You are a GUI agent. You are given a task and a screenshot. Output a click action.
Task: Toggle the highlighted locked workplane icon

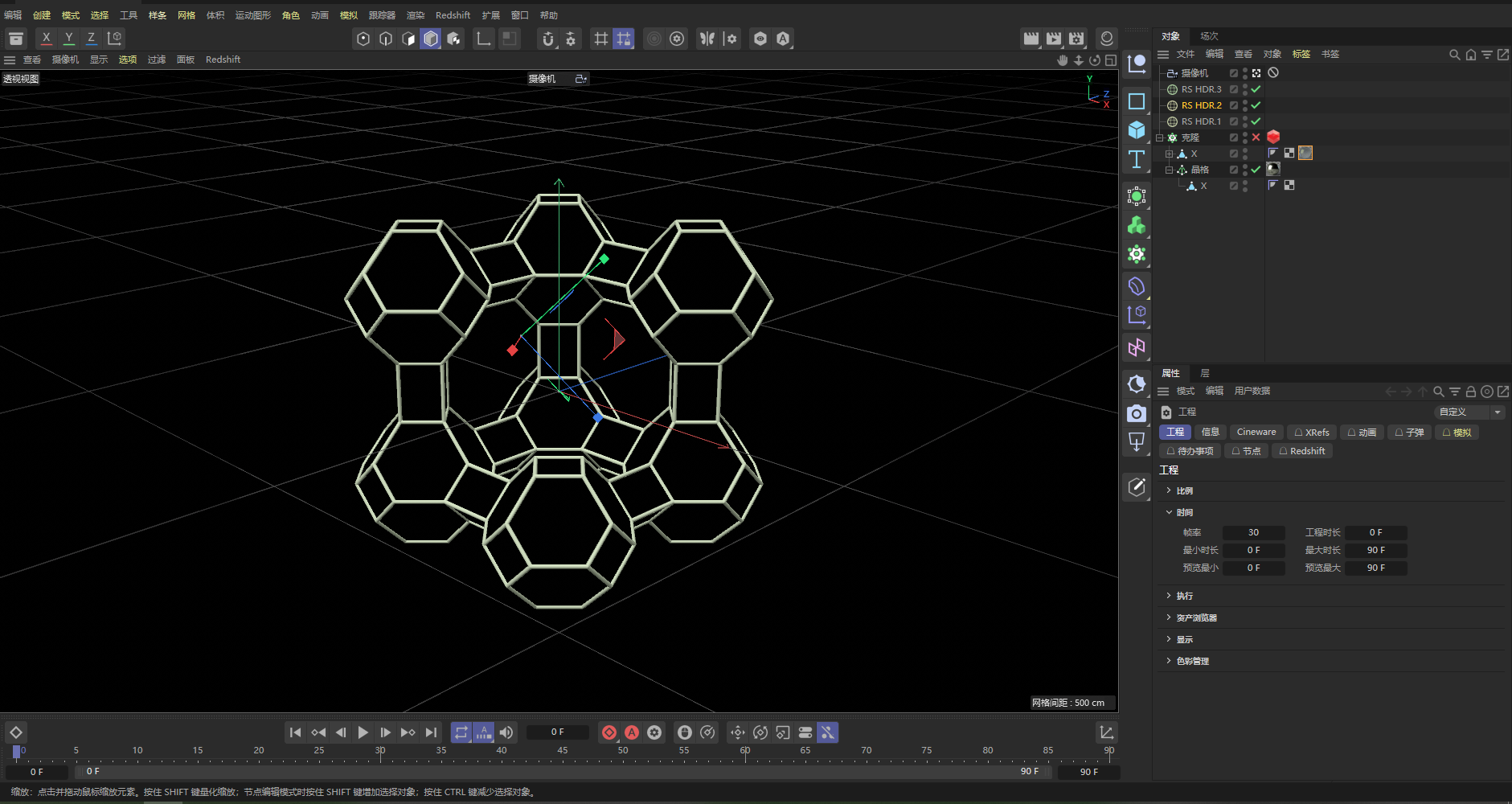point(623,39)
